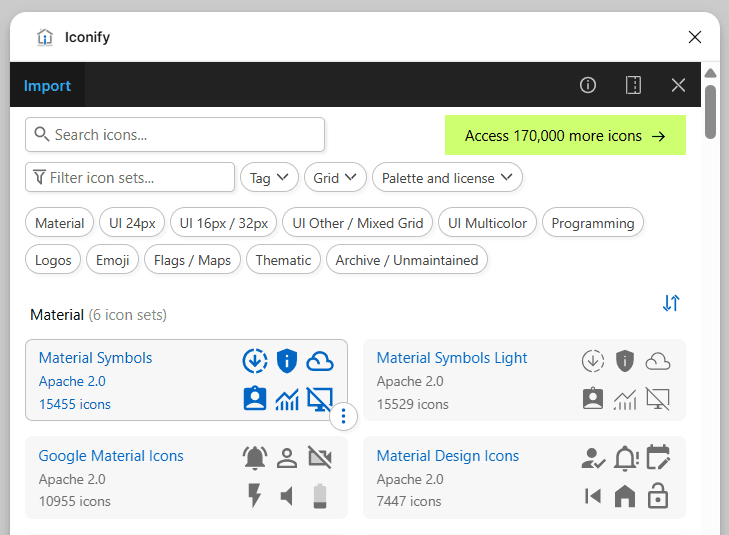Open the three-dot menu on Material Symbols
Viewport: 729px width, 535px height.
[x=344, y=416]
